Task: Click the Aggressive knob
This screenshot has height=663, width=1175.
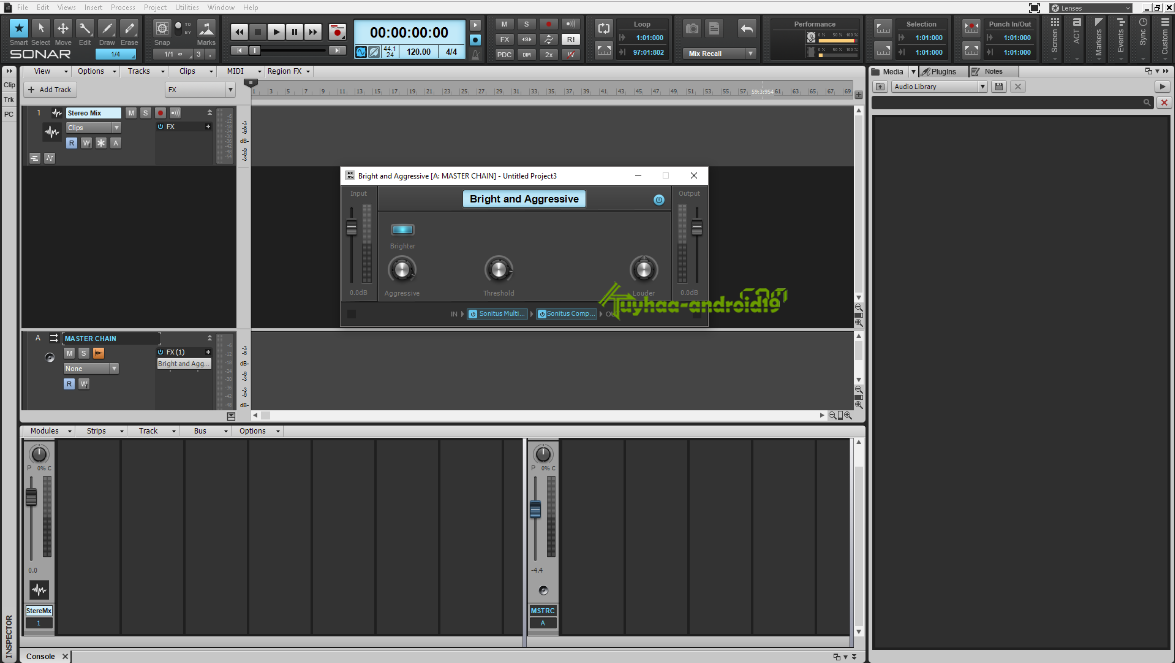Action: (x=402, y=270)
